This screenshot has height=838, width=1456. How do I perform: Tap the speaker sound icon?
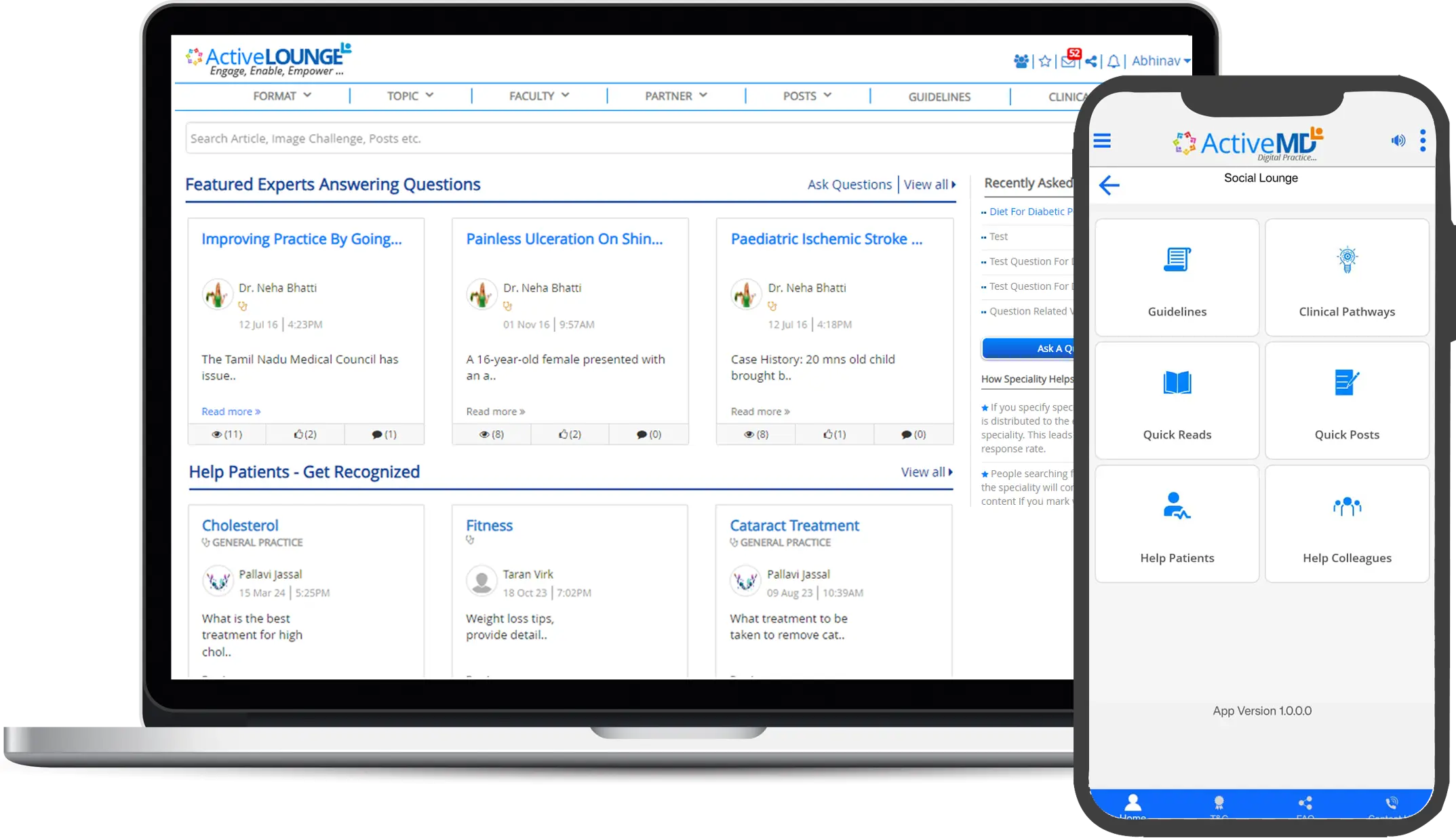pyautogui.click(x=1398, y=140)
